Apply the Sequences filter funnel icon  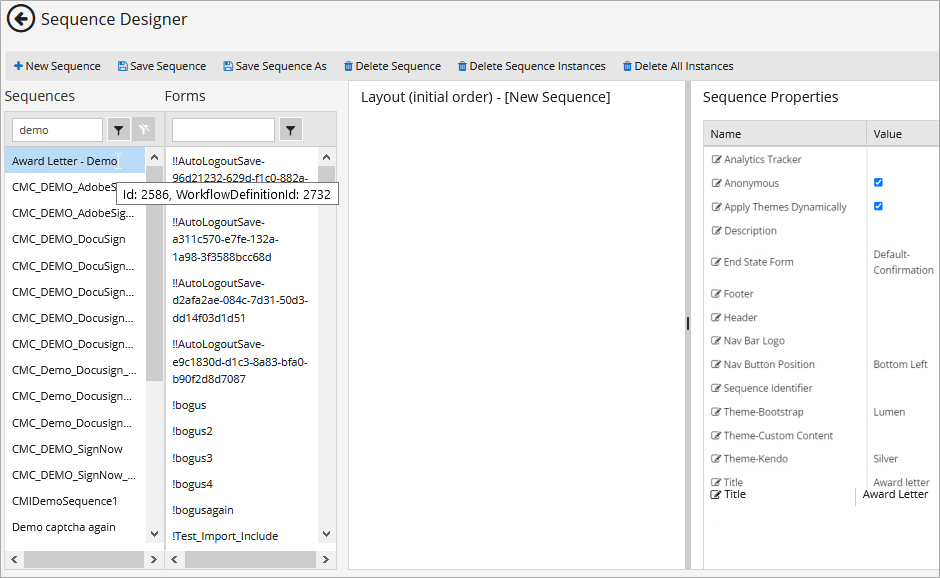pos(119,129)
